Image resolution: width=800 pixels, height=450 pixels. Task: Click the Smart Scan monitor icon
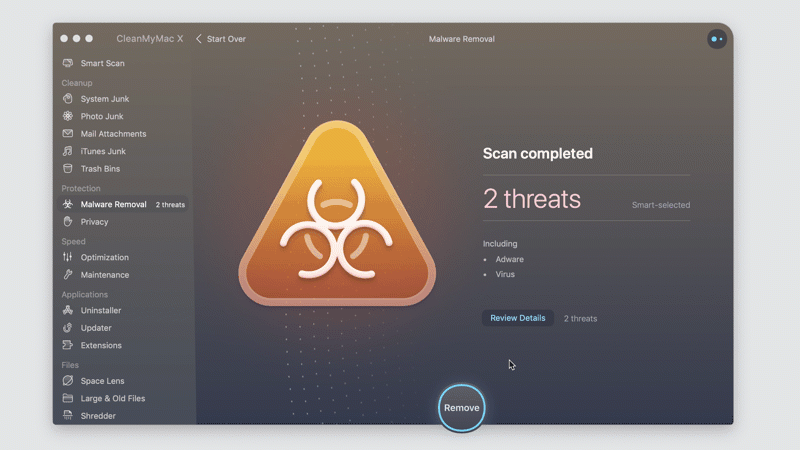[x=67, y=63]
